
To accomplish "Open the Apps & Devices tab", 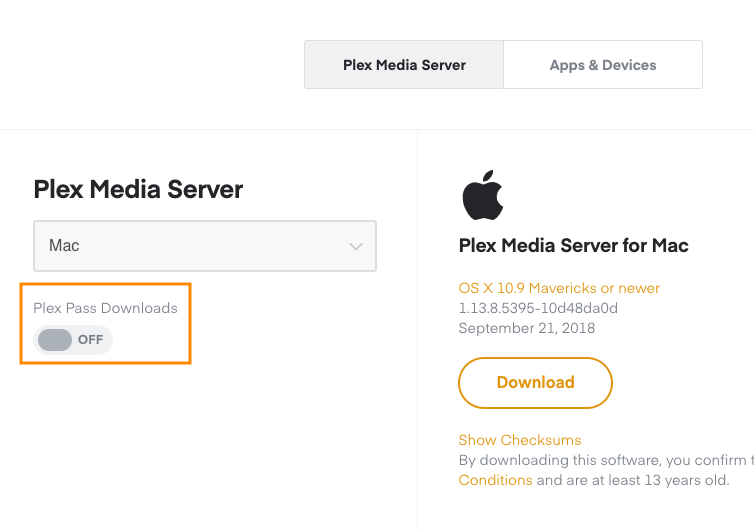I will (603, 65).
